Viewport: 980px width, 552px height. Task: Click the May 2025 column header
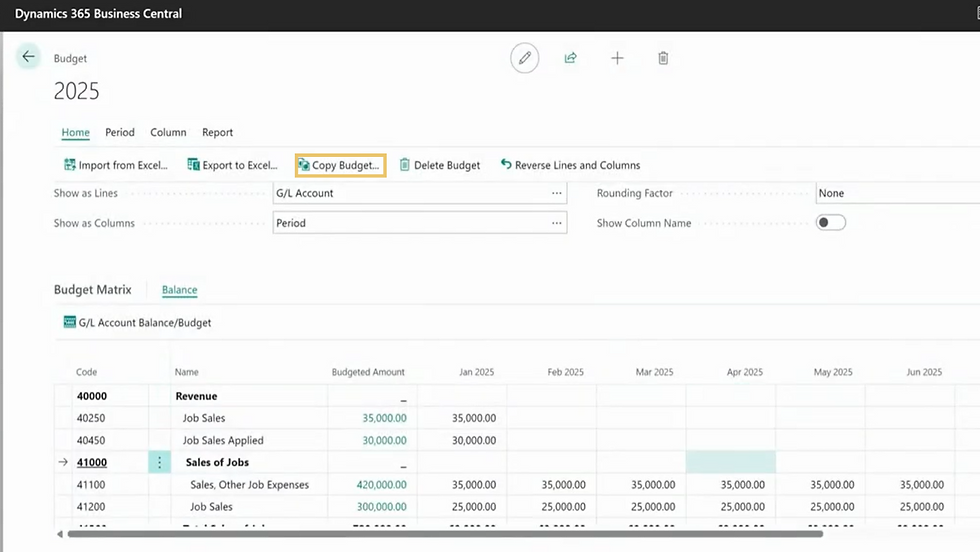click(833, 372)
